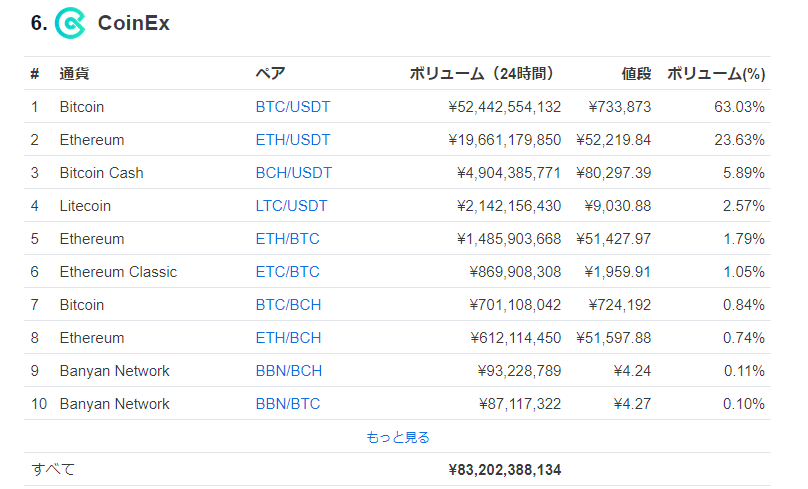Go to the ETH/BTC pair

(x=288, y=239)
